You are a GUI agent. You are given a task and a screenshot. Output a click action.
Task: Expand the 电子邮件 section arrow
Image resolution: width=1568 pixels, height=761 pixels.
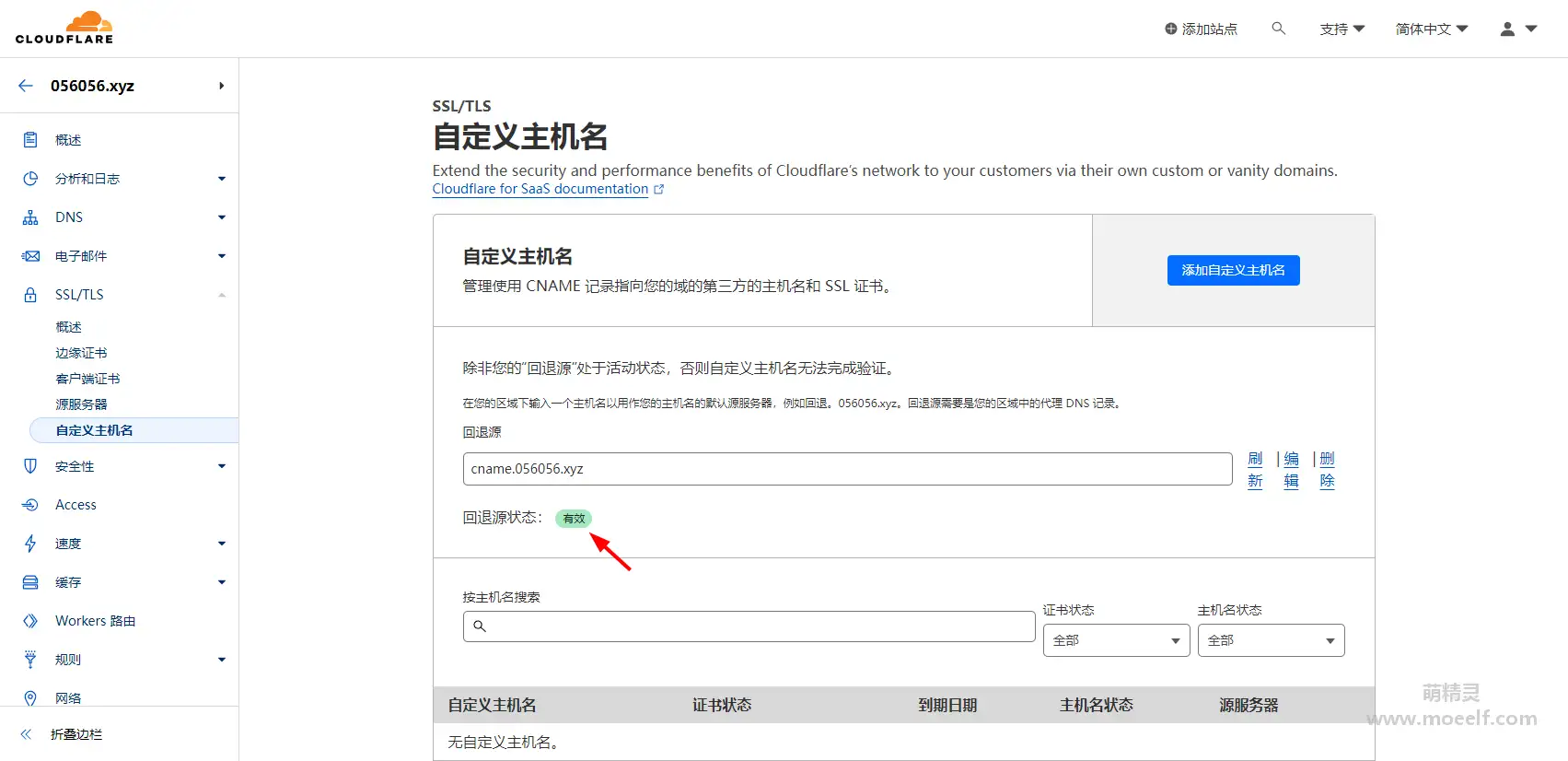pos(222,256)
